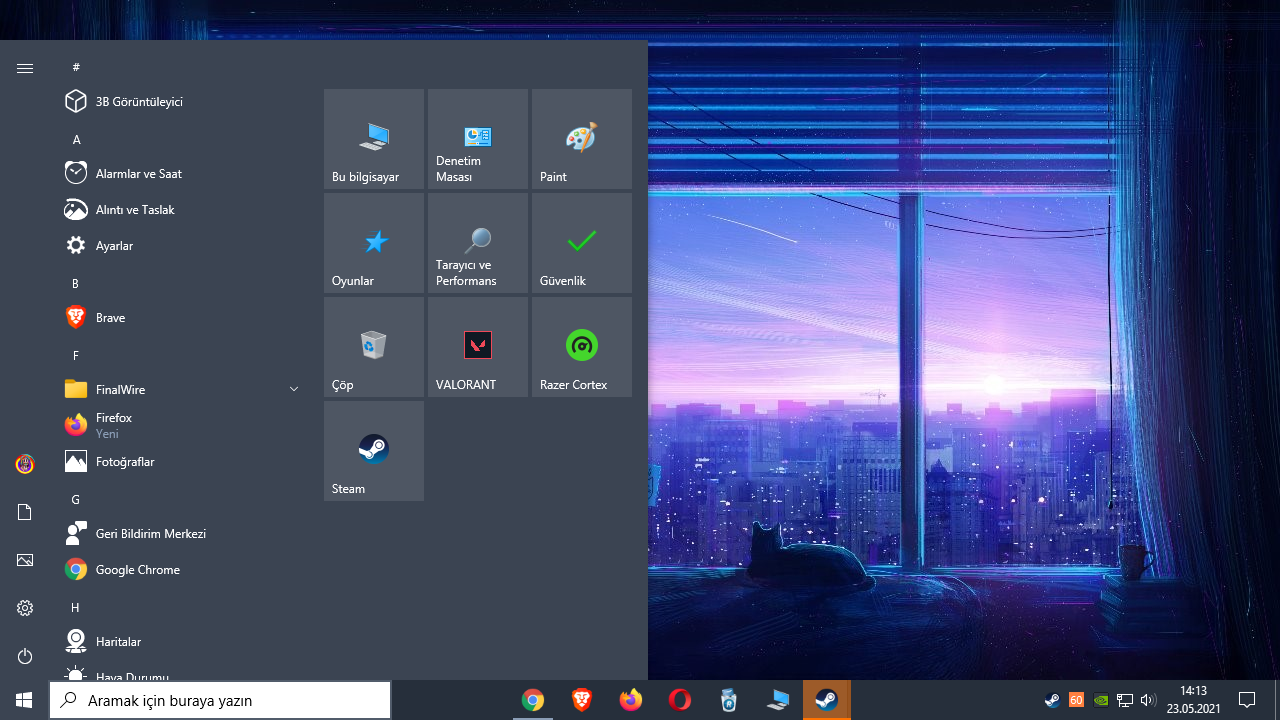Launch Brave from the Start app list

[x=183, y=318]
